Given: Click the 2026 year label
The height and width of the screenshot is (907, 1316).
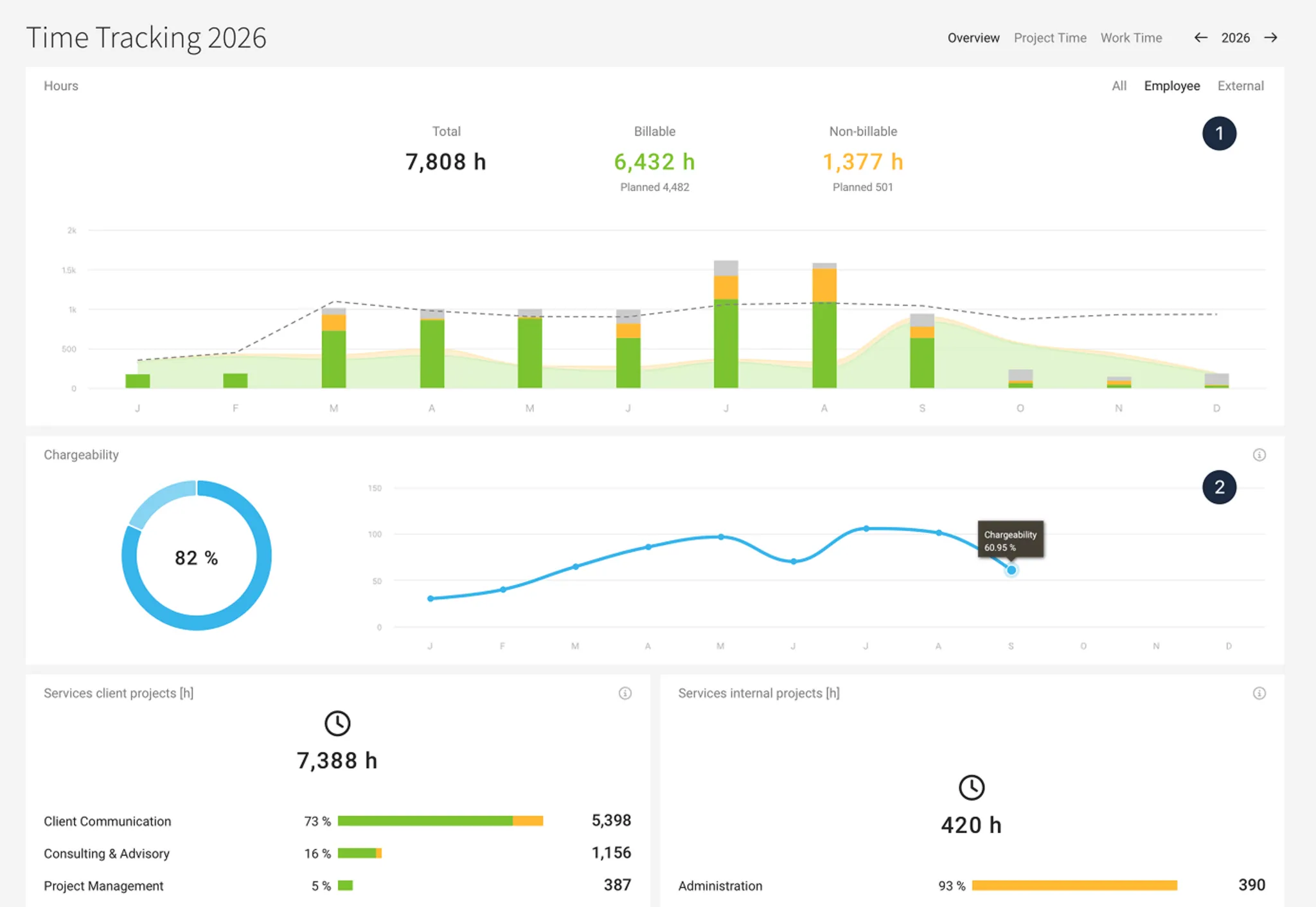Looking at the screenshot, I should 1235,38.
